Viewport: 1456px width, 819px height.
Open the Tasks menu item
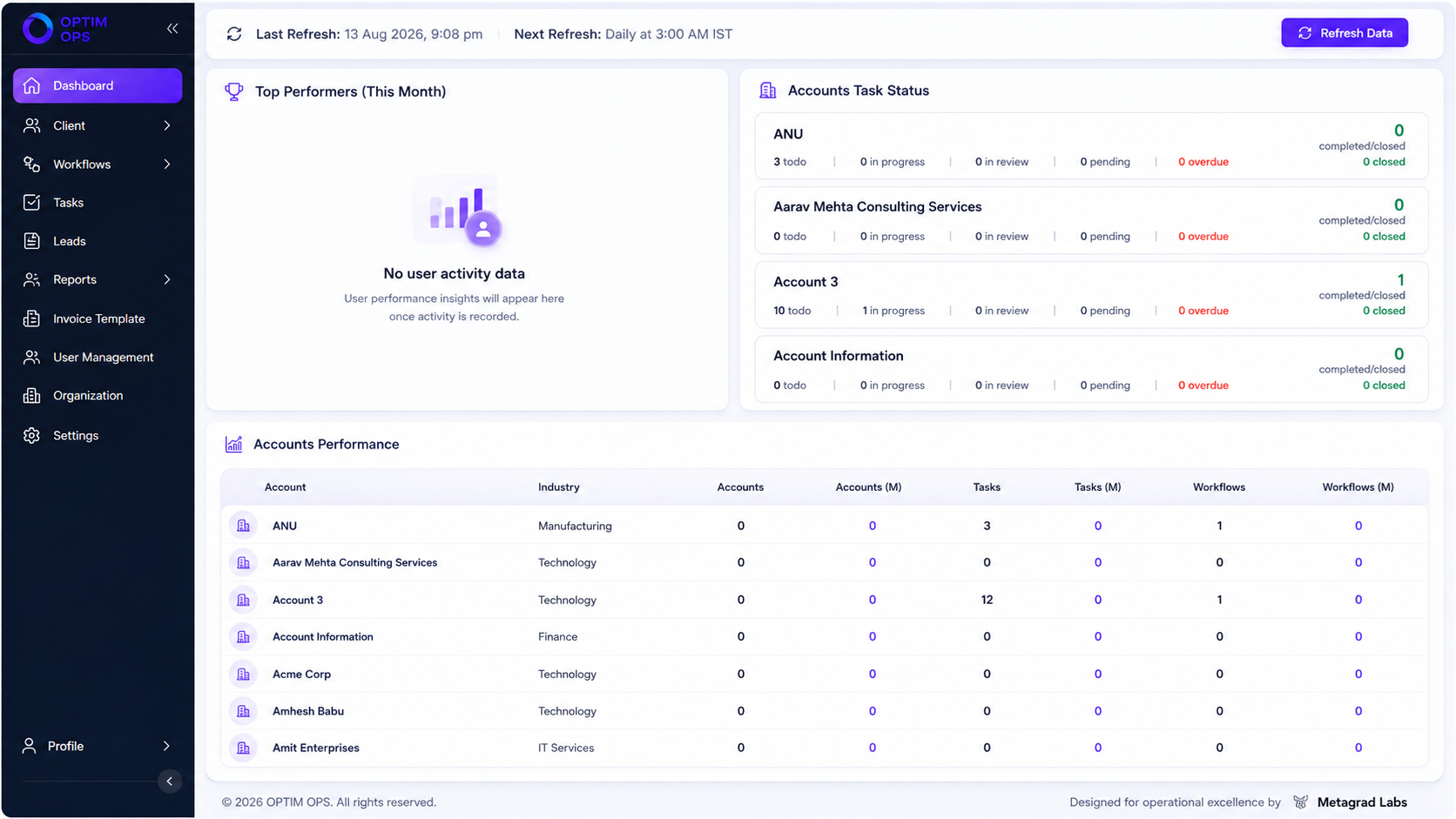[x=98, y=202]
